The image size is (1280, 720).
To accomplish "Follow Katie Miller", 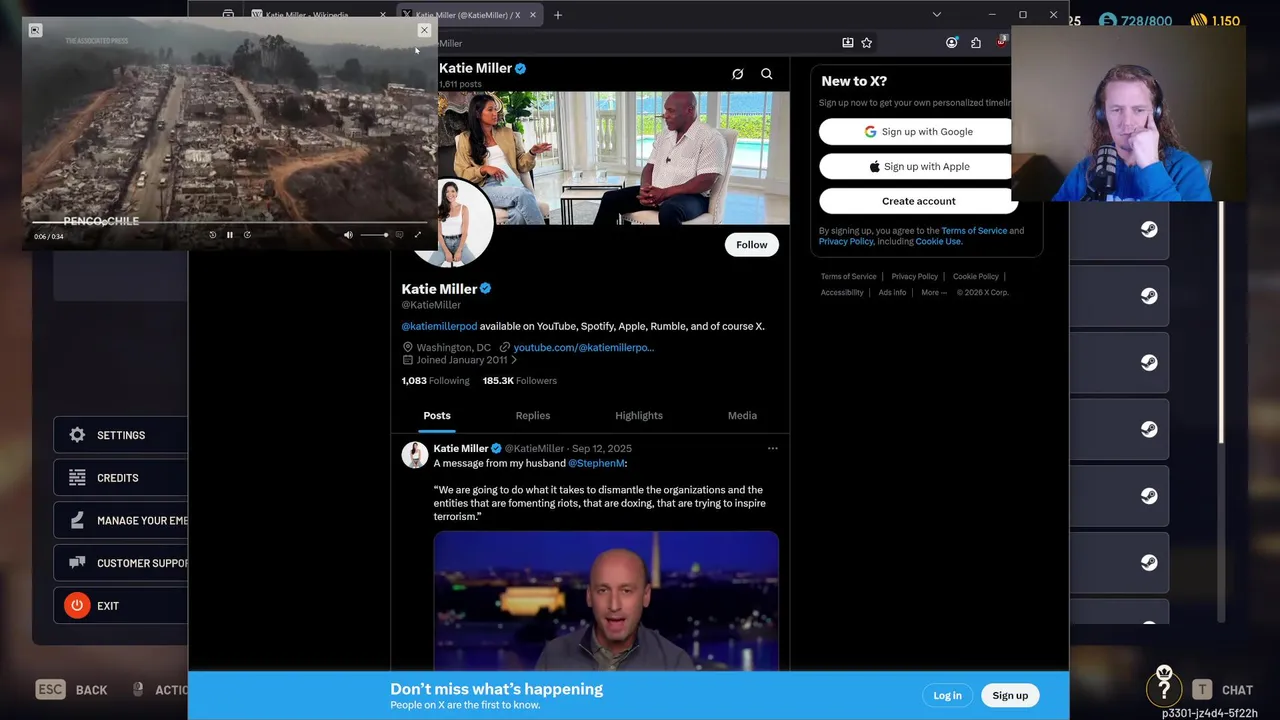I will click(752, 245).
